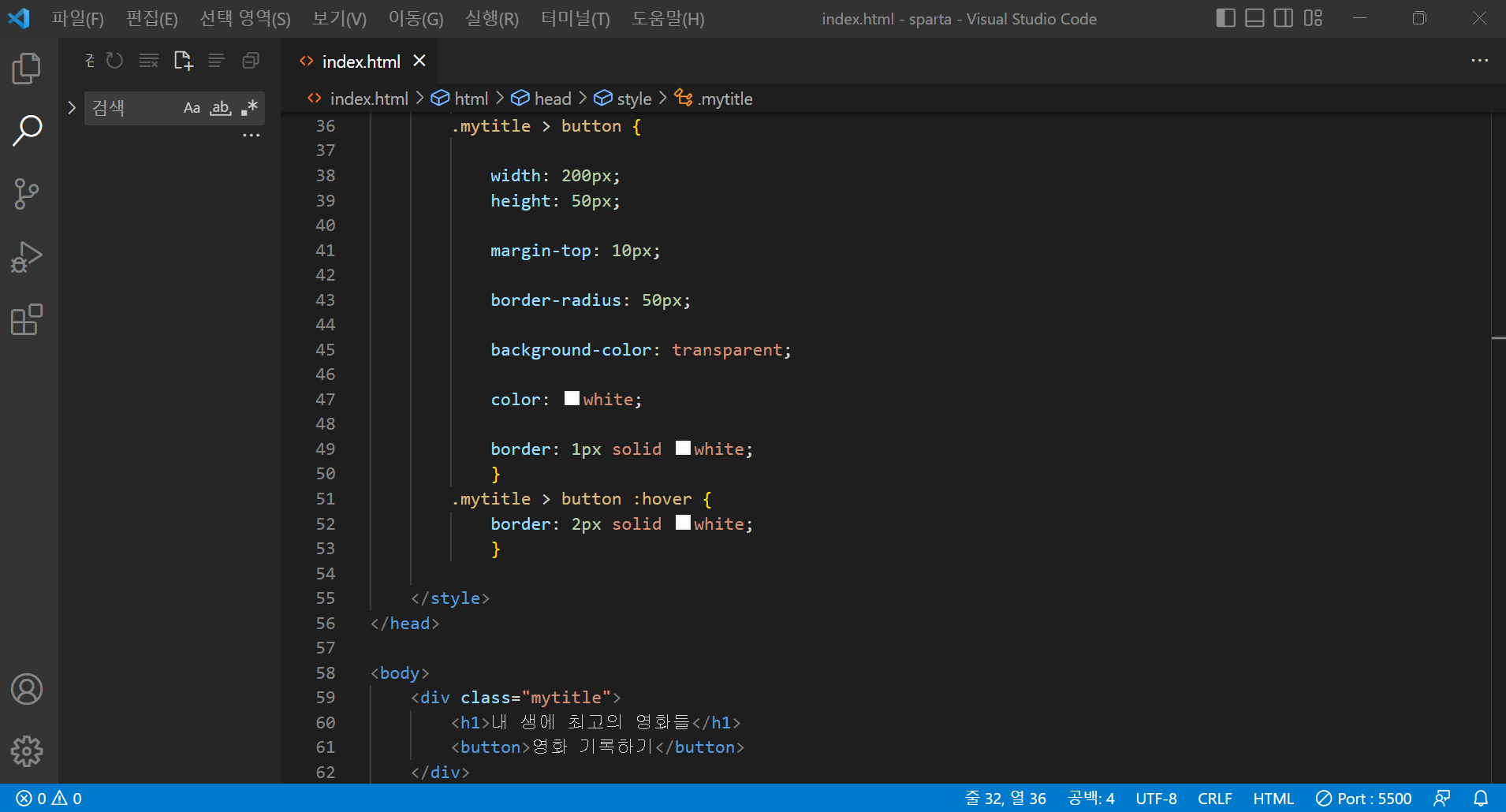1506x812 pixels.
Task: Select the index.html editor tab
Action: coord(360,61)
